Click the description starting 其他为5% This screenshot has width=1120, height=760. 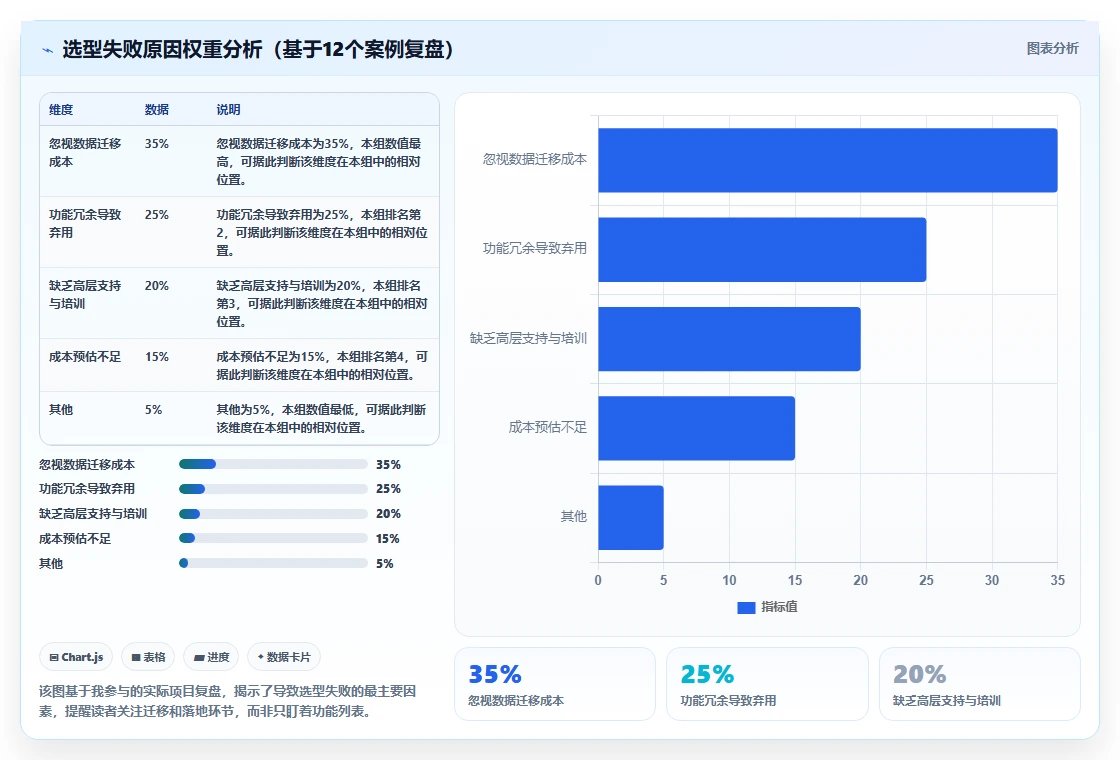(321, 419)
